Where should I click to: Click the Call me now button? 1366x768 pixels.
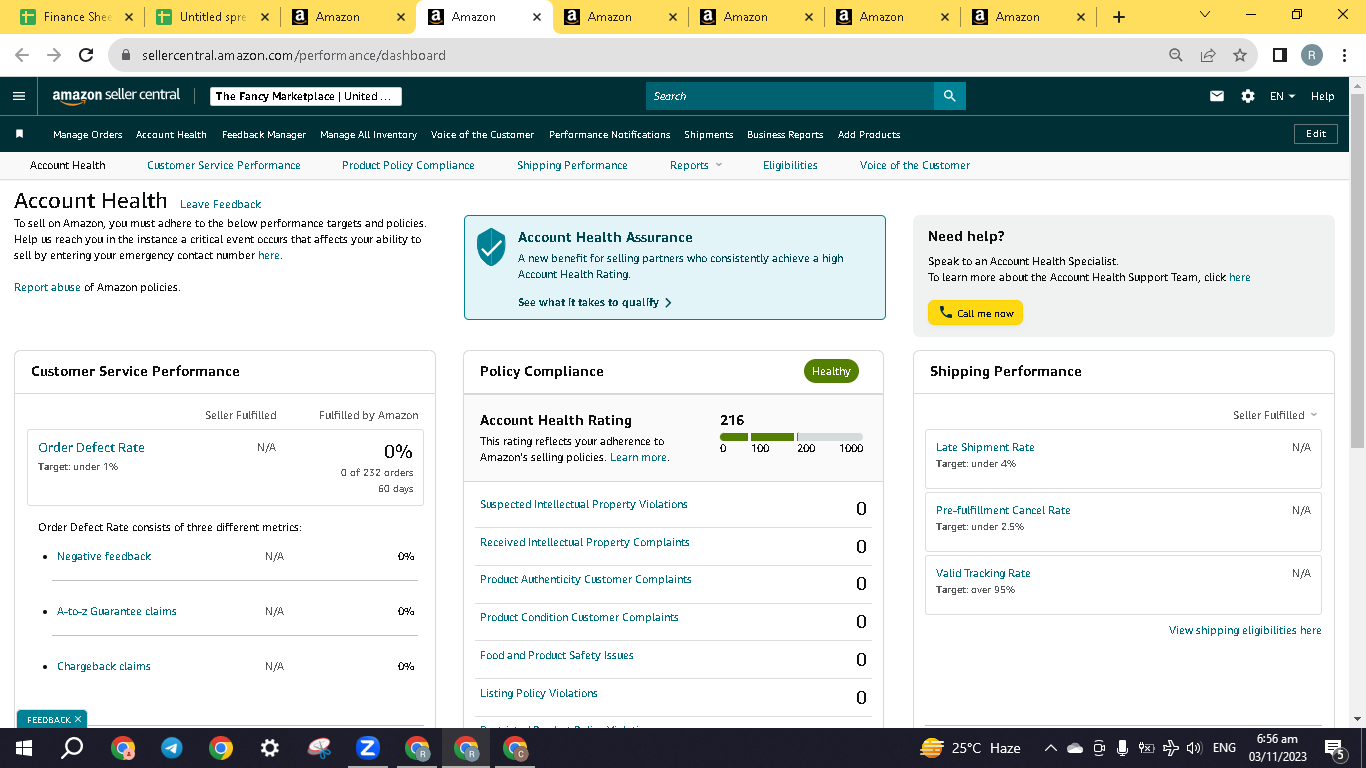(x=975, y=313)
